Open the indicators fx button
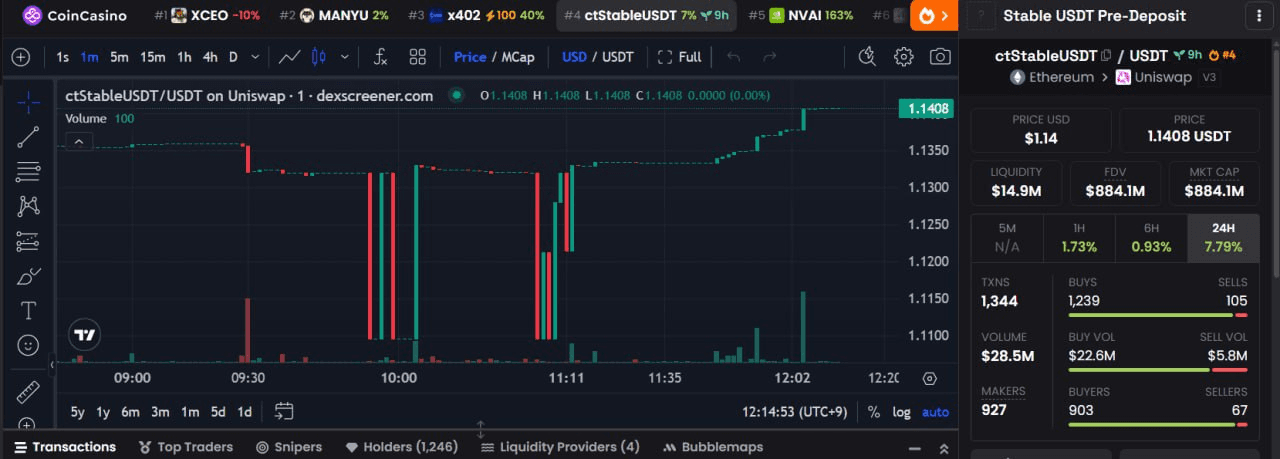Screen dimensions: 1280x459 coord(380,57)
